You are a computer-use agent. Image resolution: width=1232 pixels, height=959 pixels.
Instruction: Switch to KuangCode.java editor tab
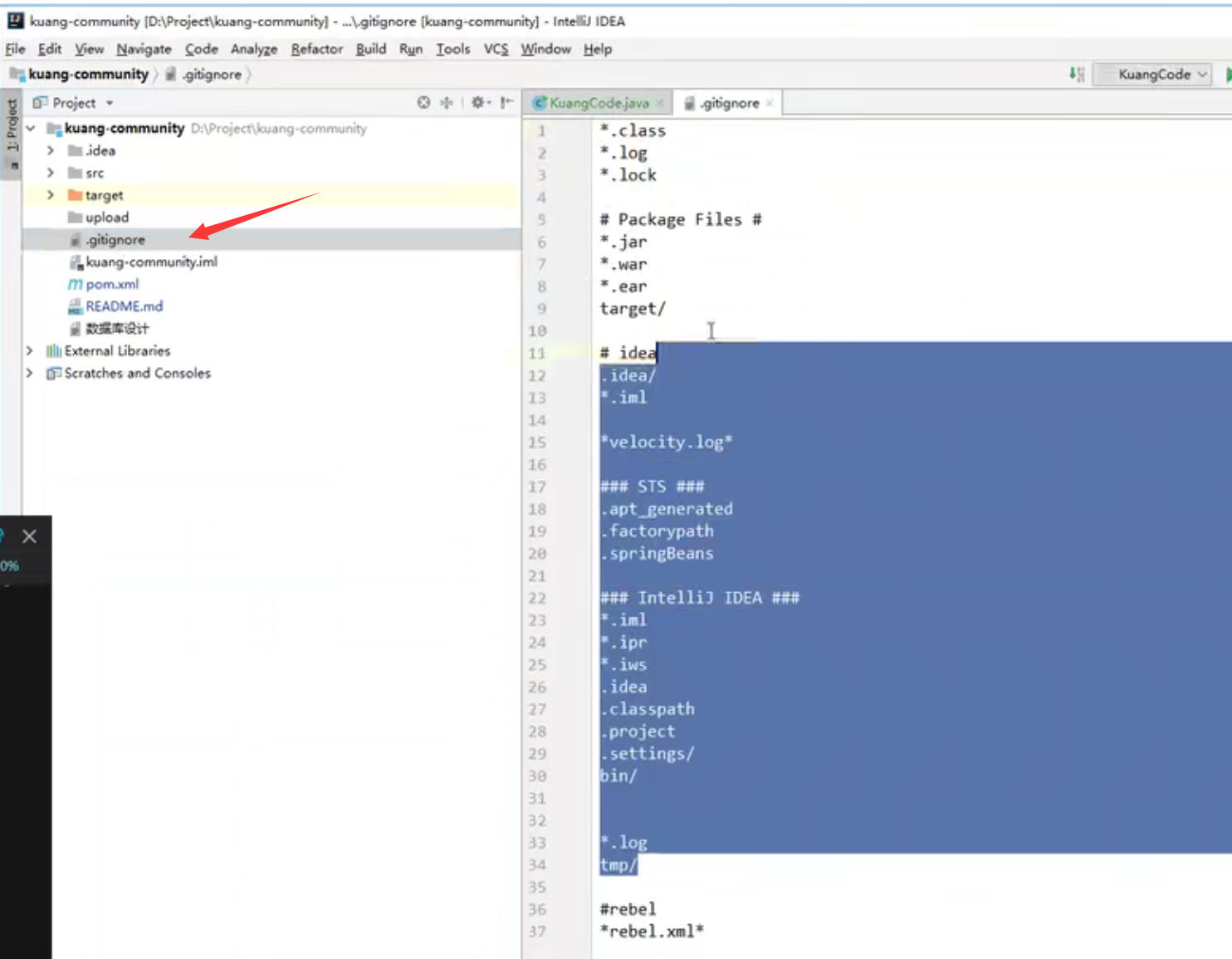(598, 103)
